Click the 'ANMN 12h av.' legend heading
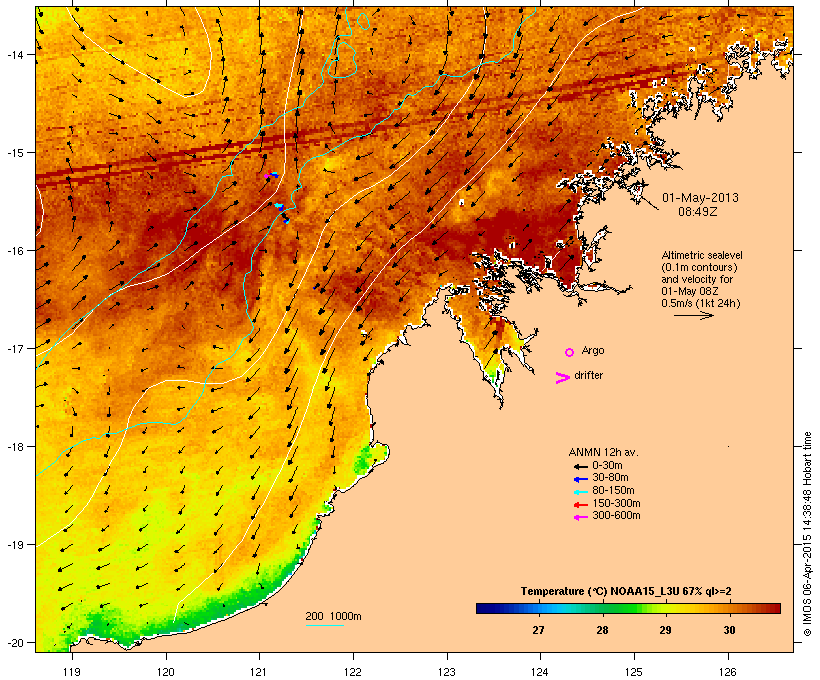Image resolution: width=820 pixels, height=680 pixels. (603, 452)
